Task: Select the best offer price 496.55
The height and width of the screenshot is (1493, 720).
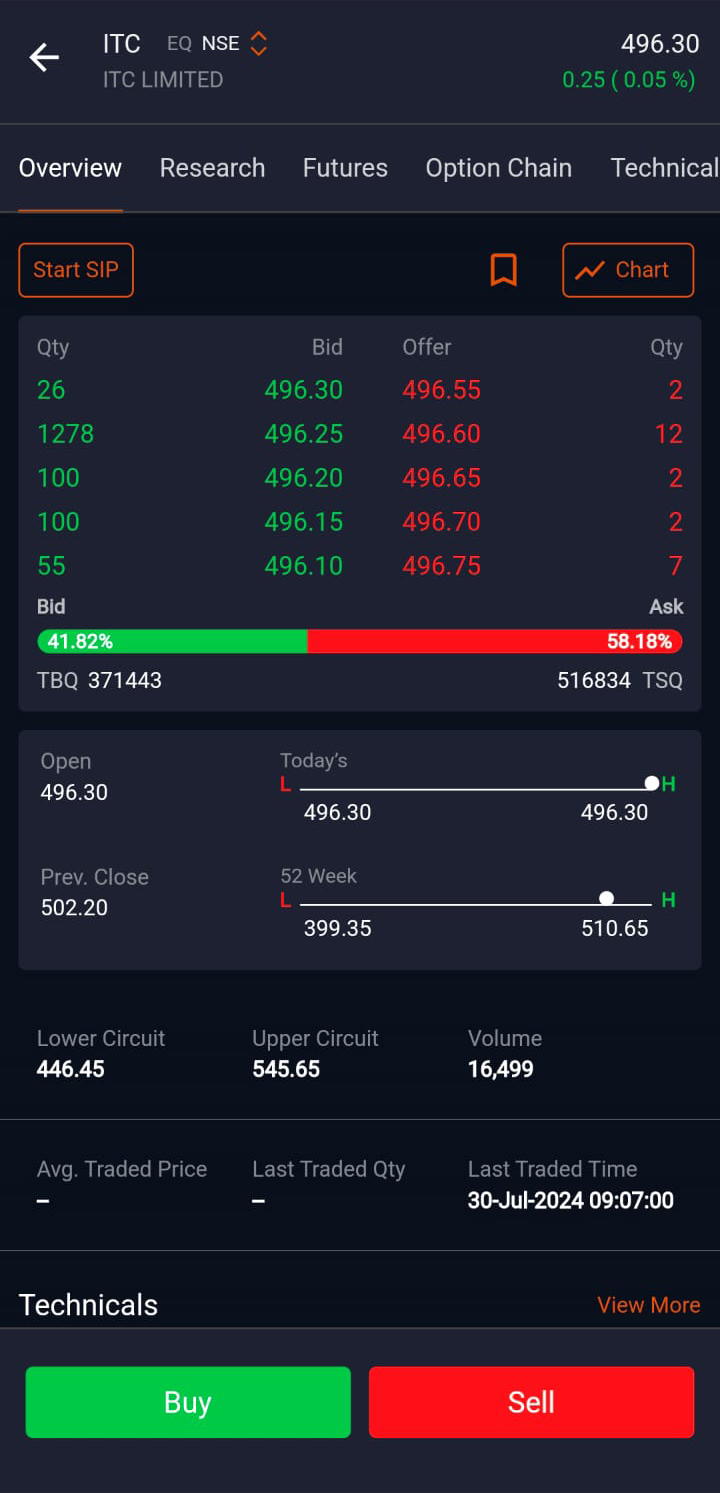Action: tap(441, 390)
